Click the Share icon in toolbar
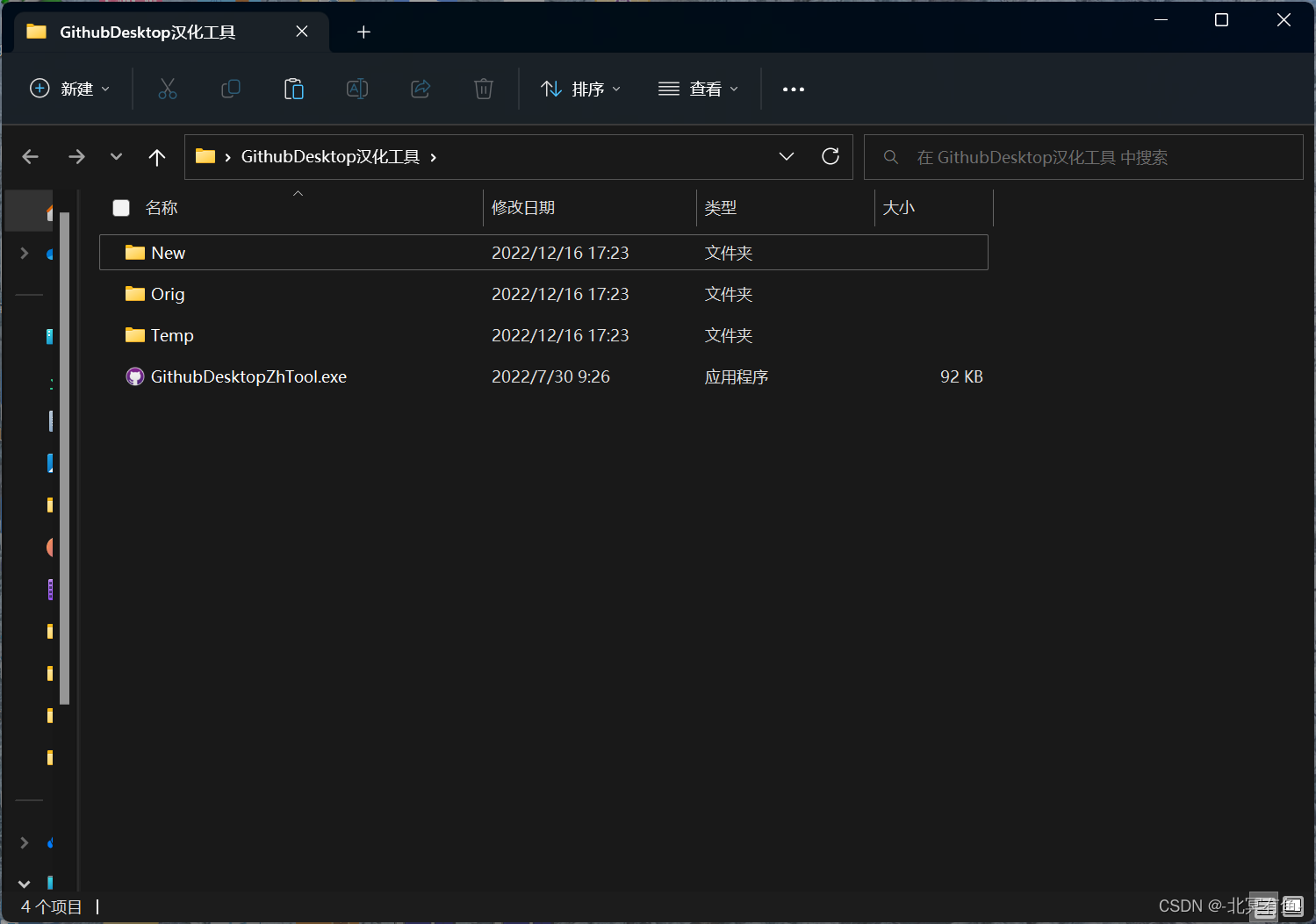The width and height of the screenshot is (1316, 924). pos(421,89)
